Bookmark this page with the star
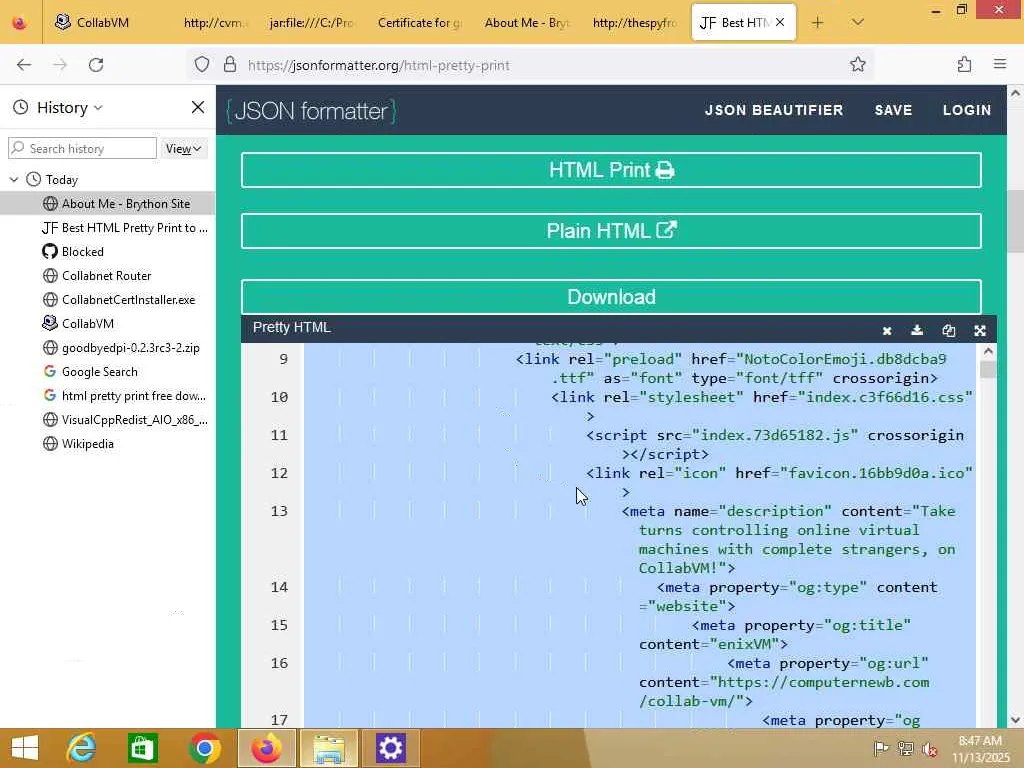 (x=857, y=64)
